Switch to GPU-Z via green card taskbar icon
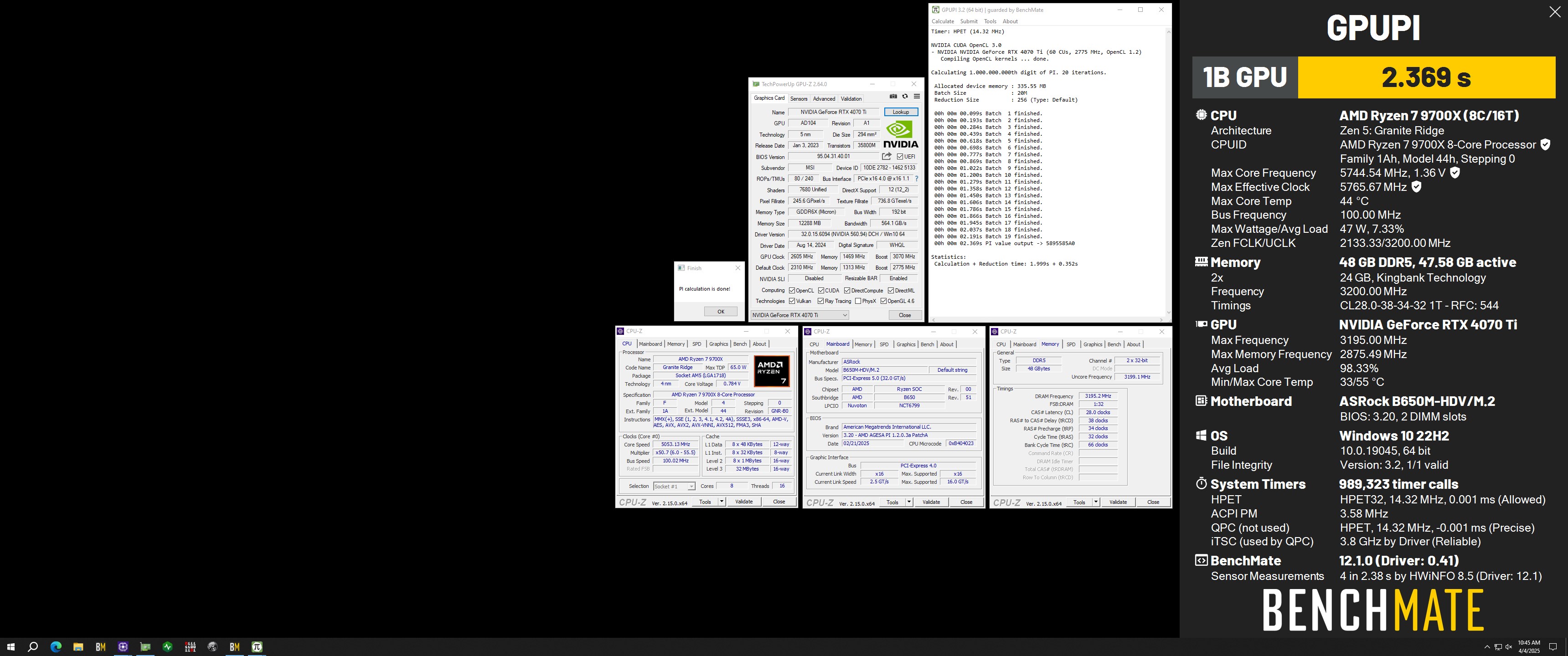The image size is (1568, 656). tap(145, 647)
